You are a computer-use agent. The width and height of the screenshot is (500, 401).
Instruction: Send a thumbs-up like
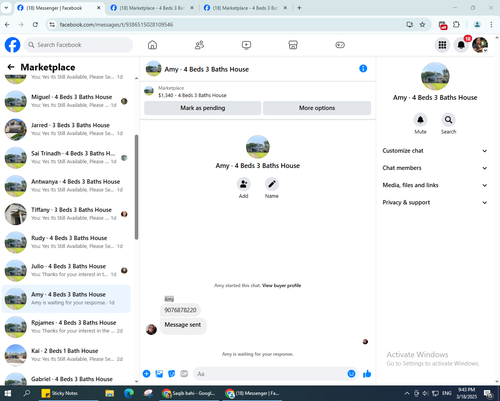coord(367,374)
